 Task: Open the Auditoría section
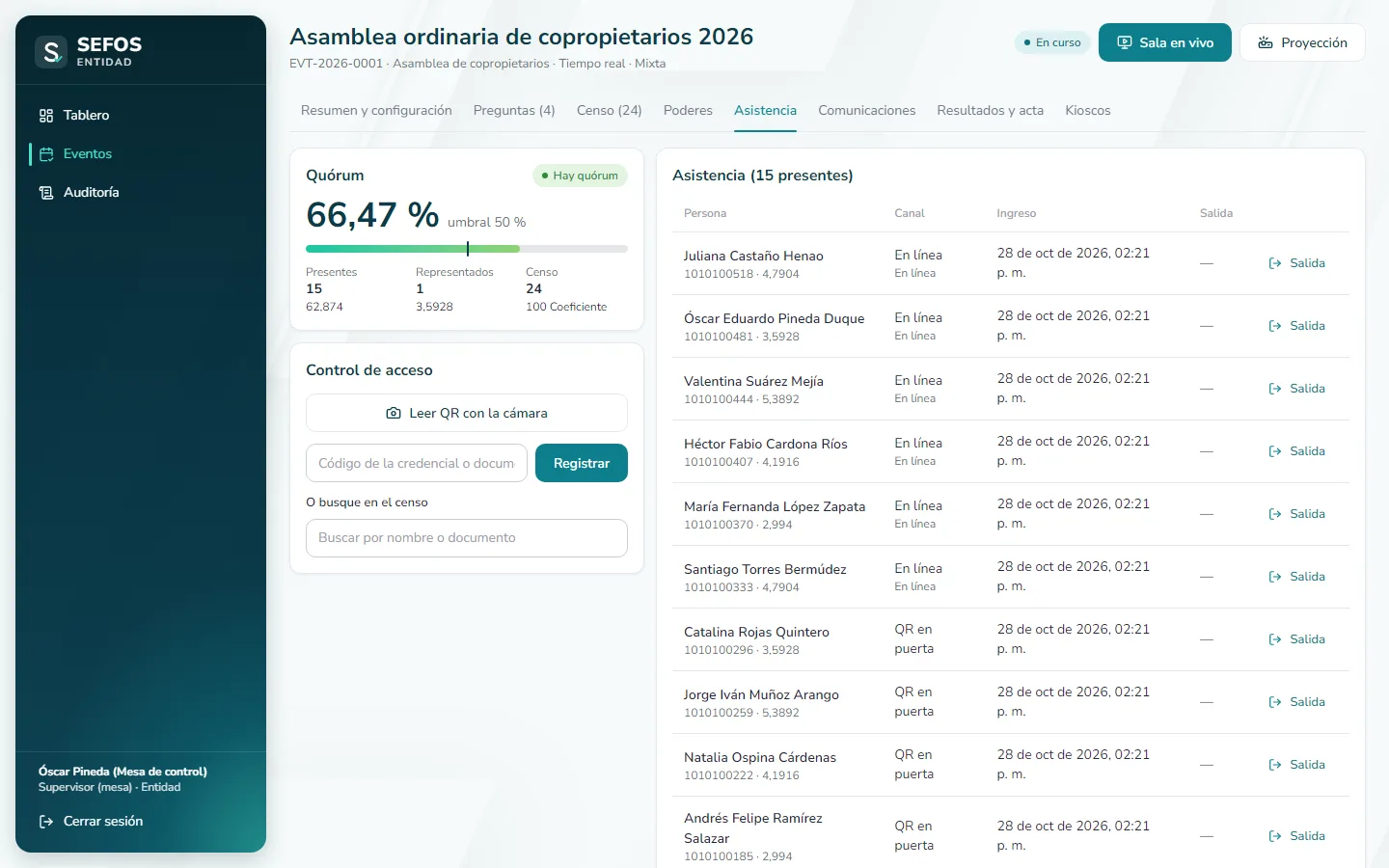tap(141, 193)
